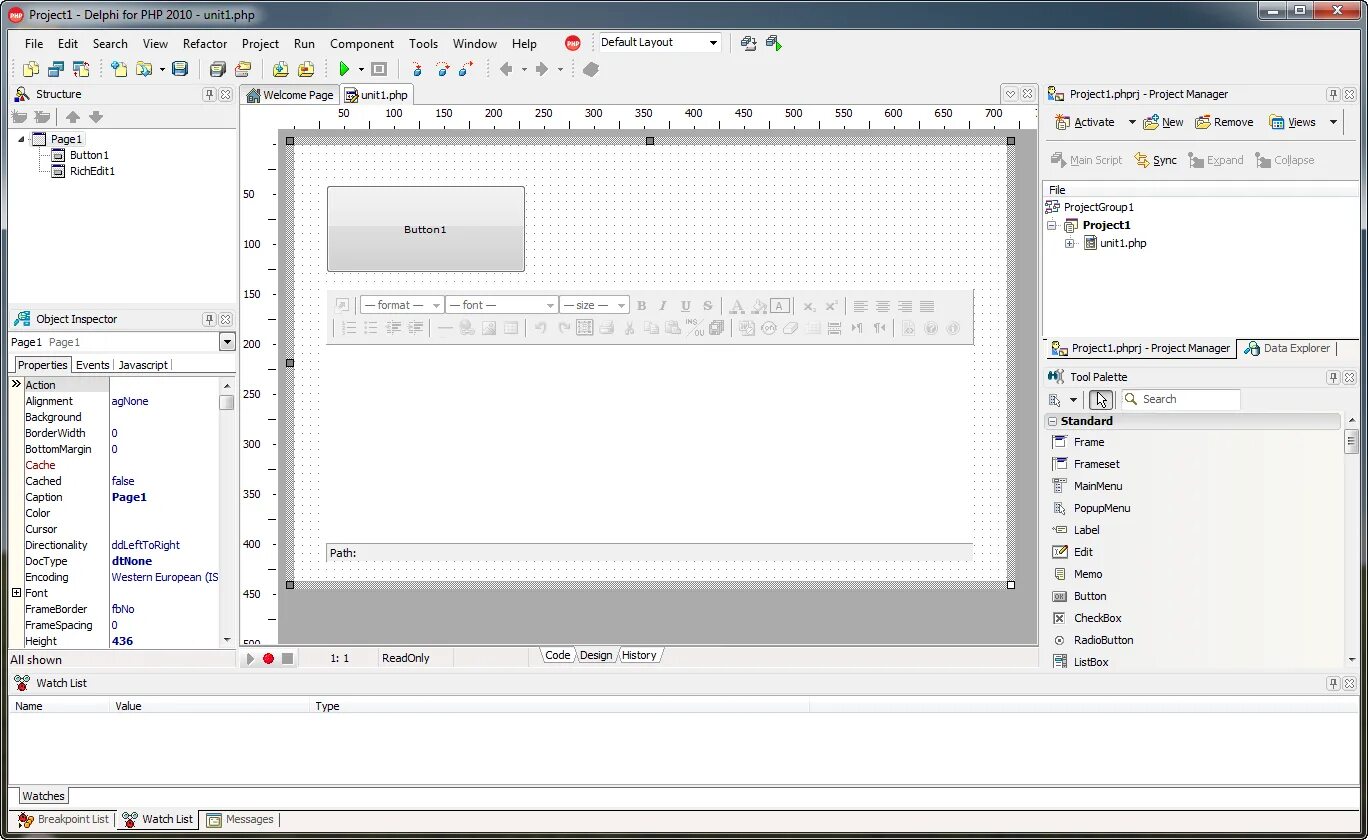Click the Insert Image icon in RichEdit toolbar
Image resolution: width=1368 pixels, height=840 pixels.
(x=489, y=328)
